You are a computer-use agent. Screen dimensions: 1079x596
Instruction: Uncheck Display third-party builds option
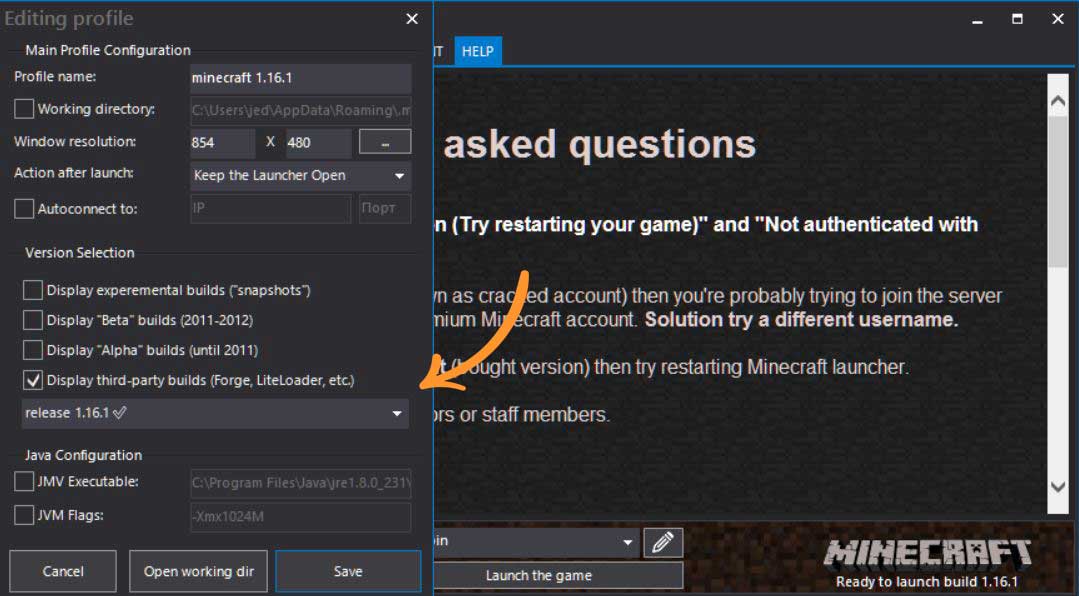(x=33, y=381)
